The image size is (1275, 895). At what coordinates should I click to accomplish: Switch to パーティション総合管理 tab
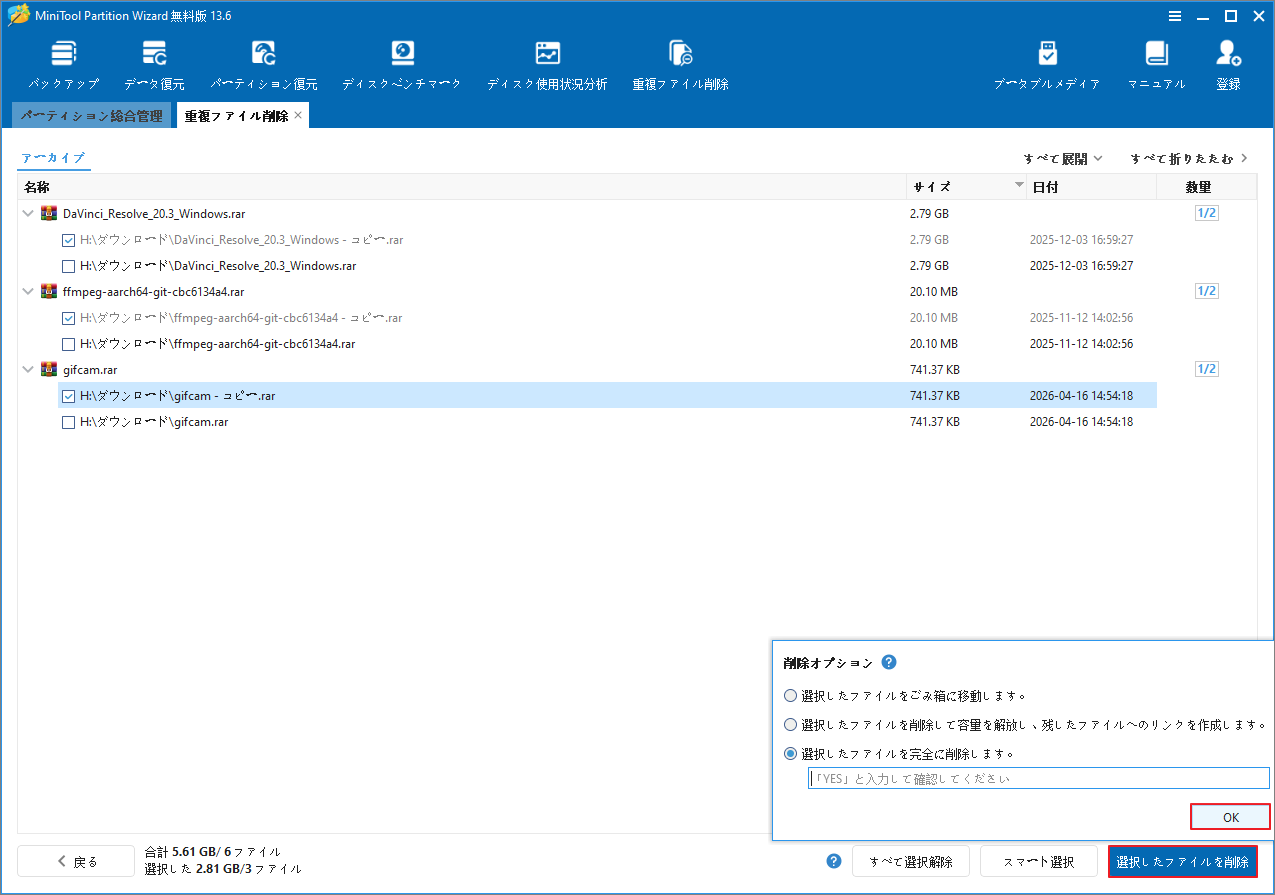click(x=91, y=116)
